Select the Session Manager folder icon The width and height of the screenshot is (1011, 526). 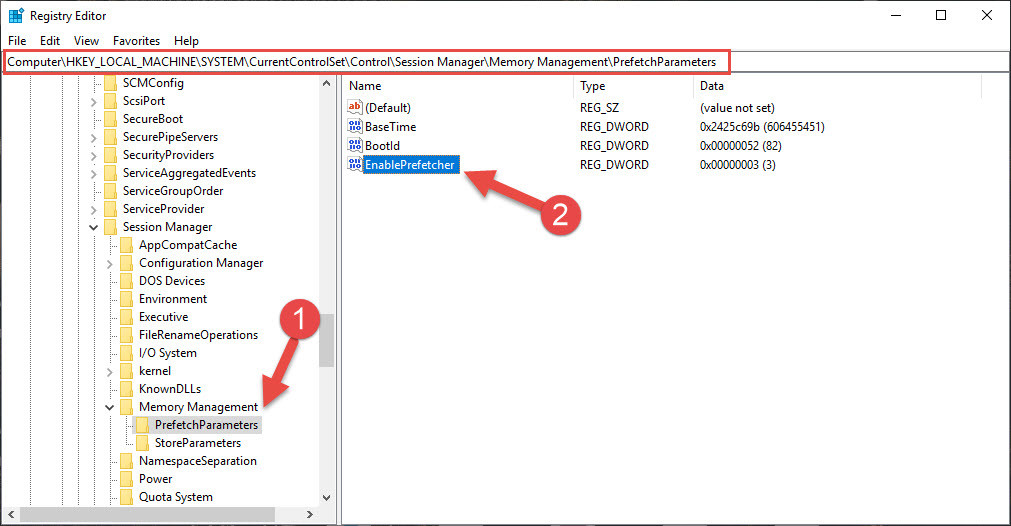[111, 227]
